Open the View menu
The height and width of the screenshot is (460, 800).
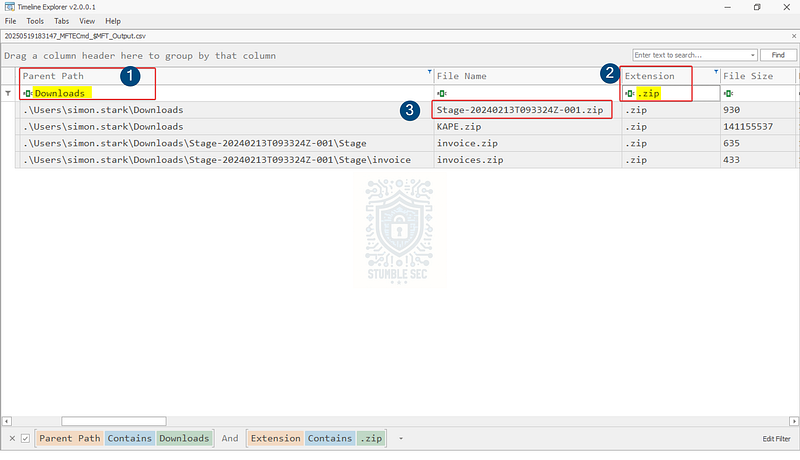[x=87, y=21]
